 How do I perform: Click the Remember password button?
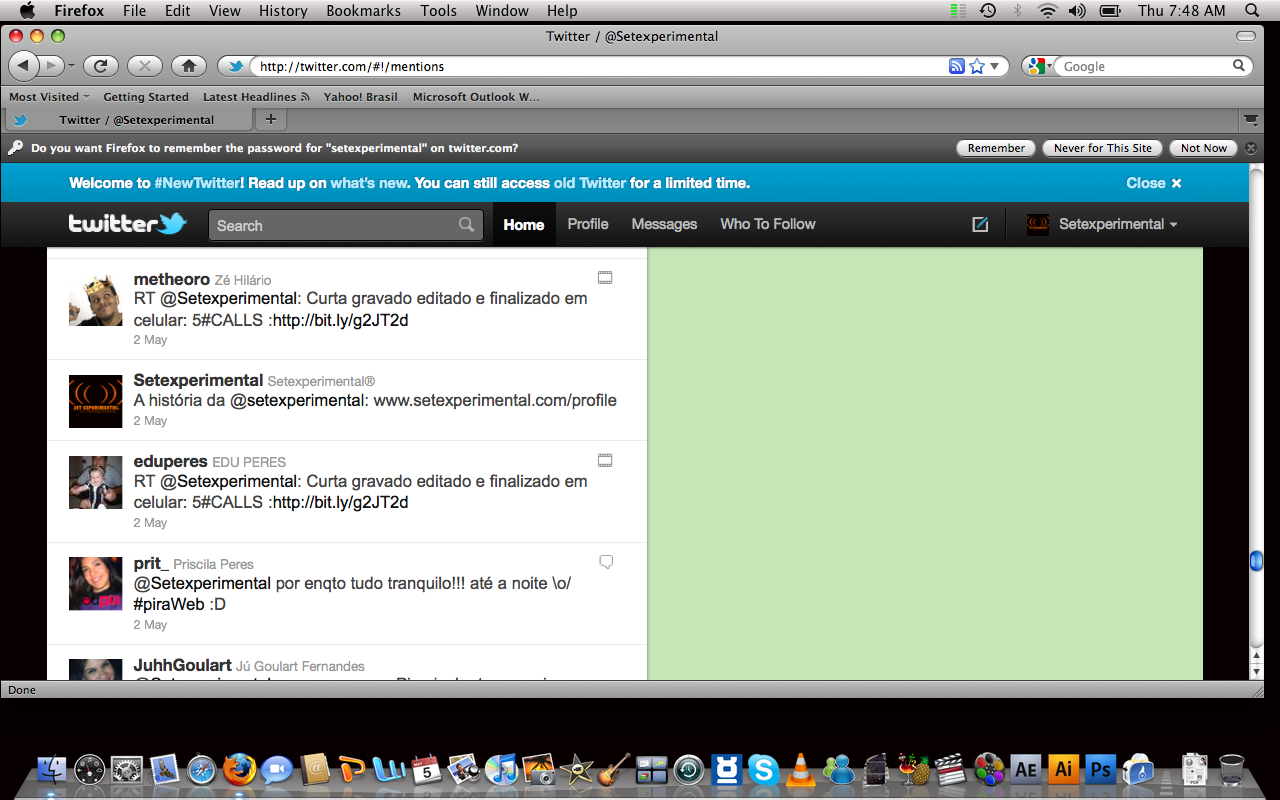point(996,148)
